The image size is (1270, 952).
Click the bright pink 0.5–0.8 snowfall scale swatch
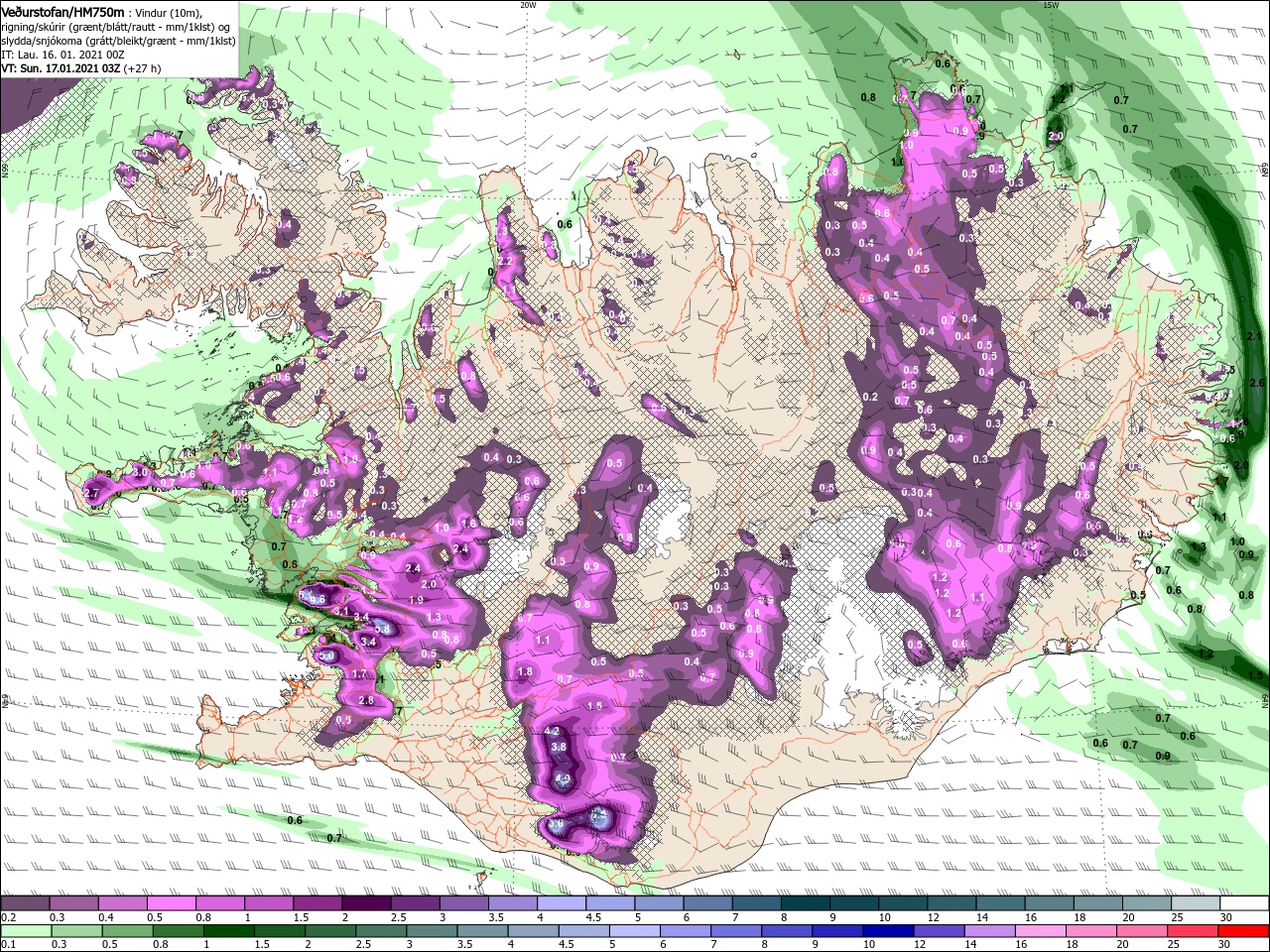pyautogui.click(x=170, y=903)
